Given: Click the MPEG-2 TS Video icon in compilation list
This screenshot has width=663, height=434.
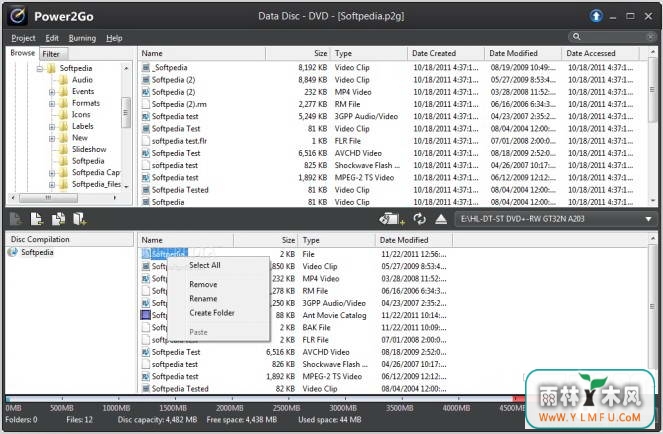Looking at the screenshot, I should (146, 376).
